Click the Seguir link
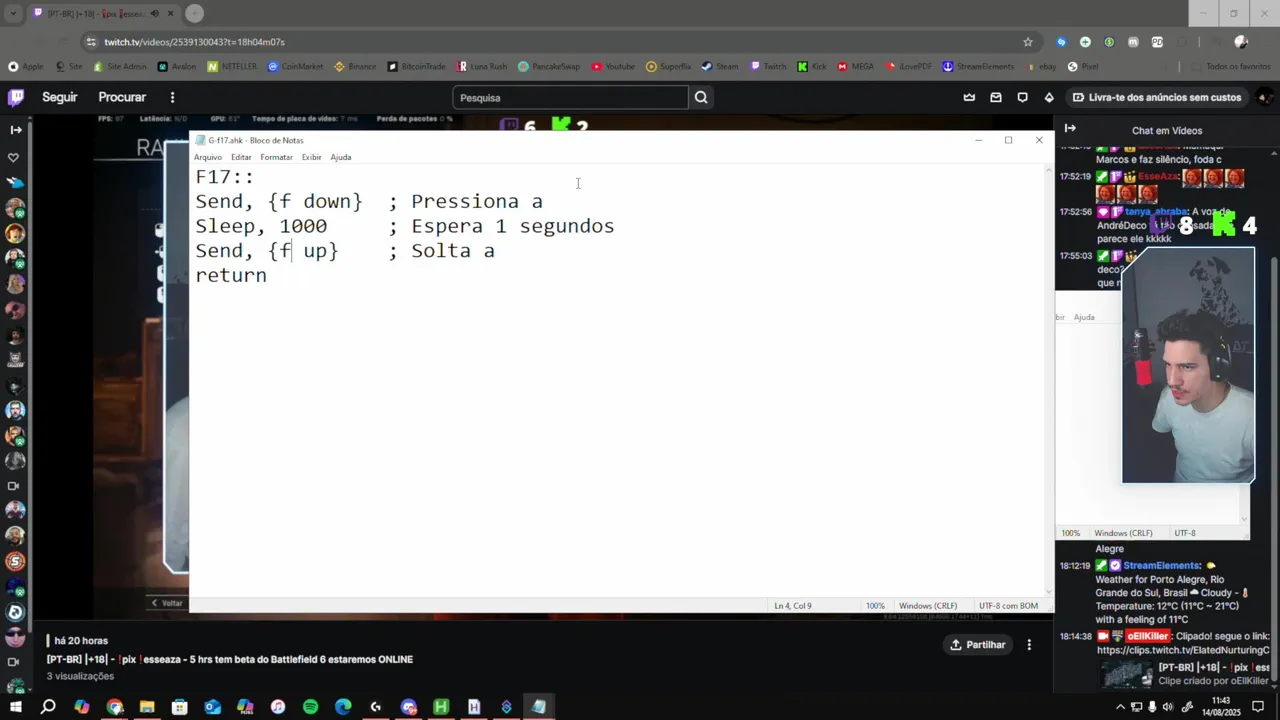The image size is (1280, 720). [x=60, y=97]
